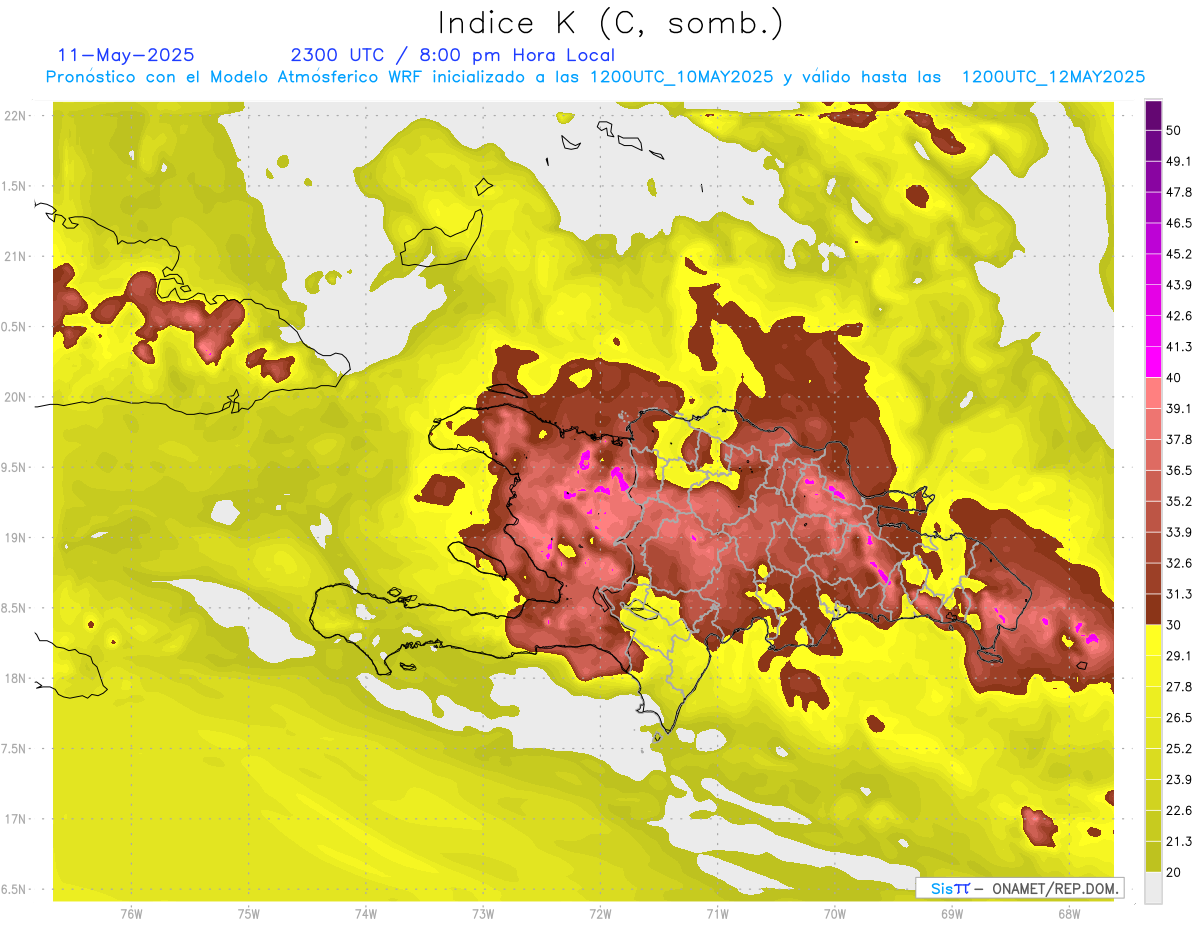Click the '49.1' legend value
The image size is (1200, 927).
point(1178,161)
